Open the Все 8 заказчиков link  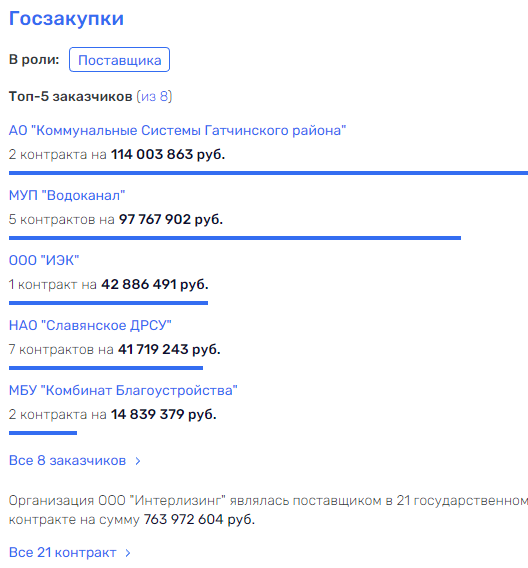click(67, 460)
